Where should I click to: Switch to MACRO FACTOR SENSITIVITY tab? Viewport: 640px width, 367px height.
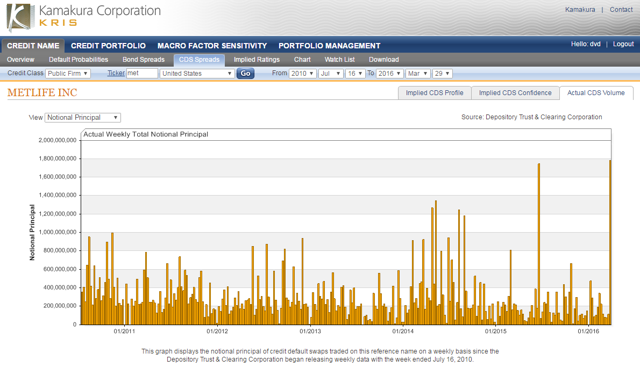[x=212, y=46]
